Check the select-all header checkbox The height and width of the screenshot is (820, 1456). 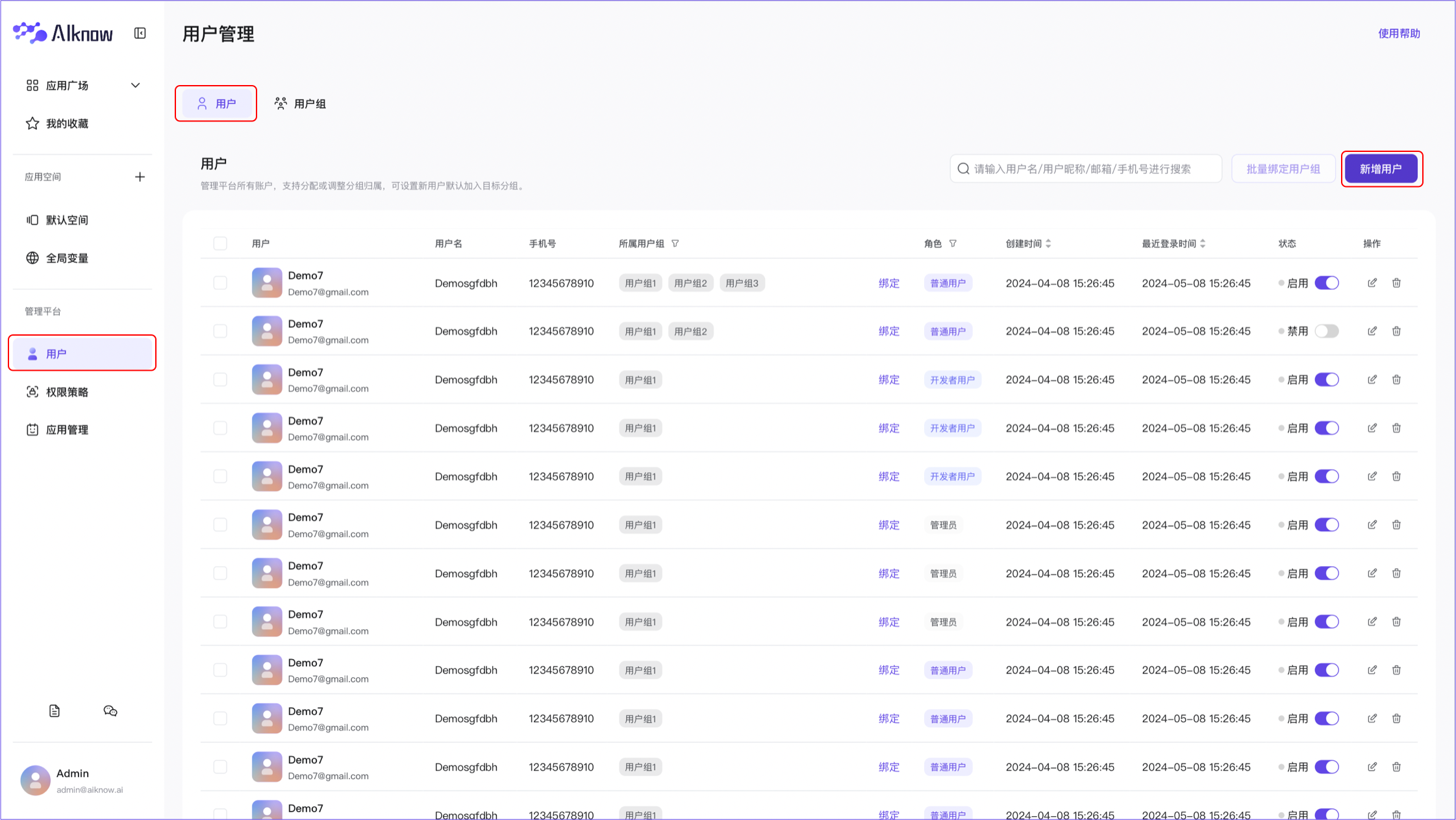[220, 243]
